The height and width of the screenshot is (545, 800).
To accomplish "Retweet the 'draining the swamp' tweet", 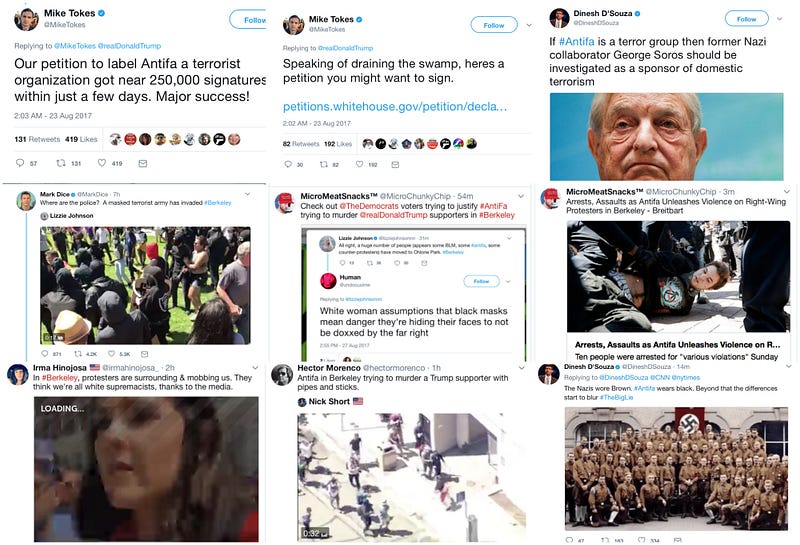I will [x=323, y=164].
